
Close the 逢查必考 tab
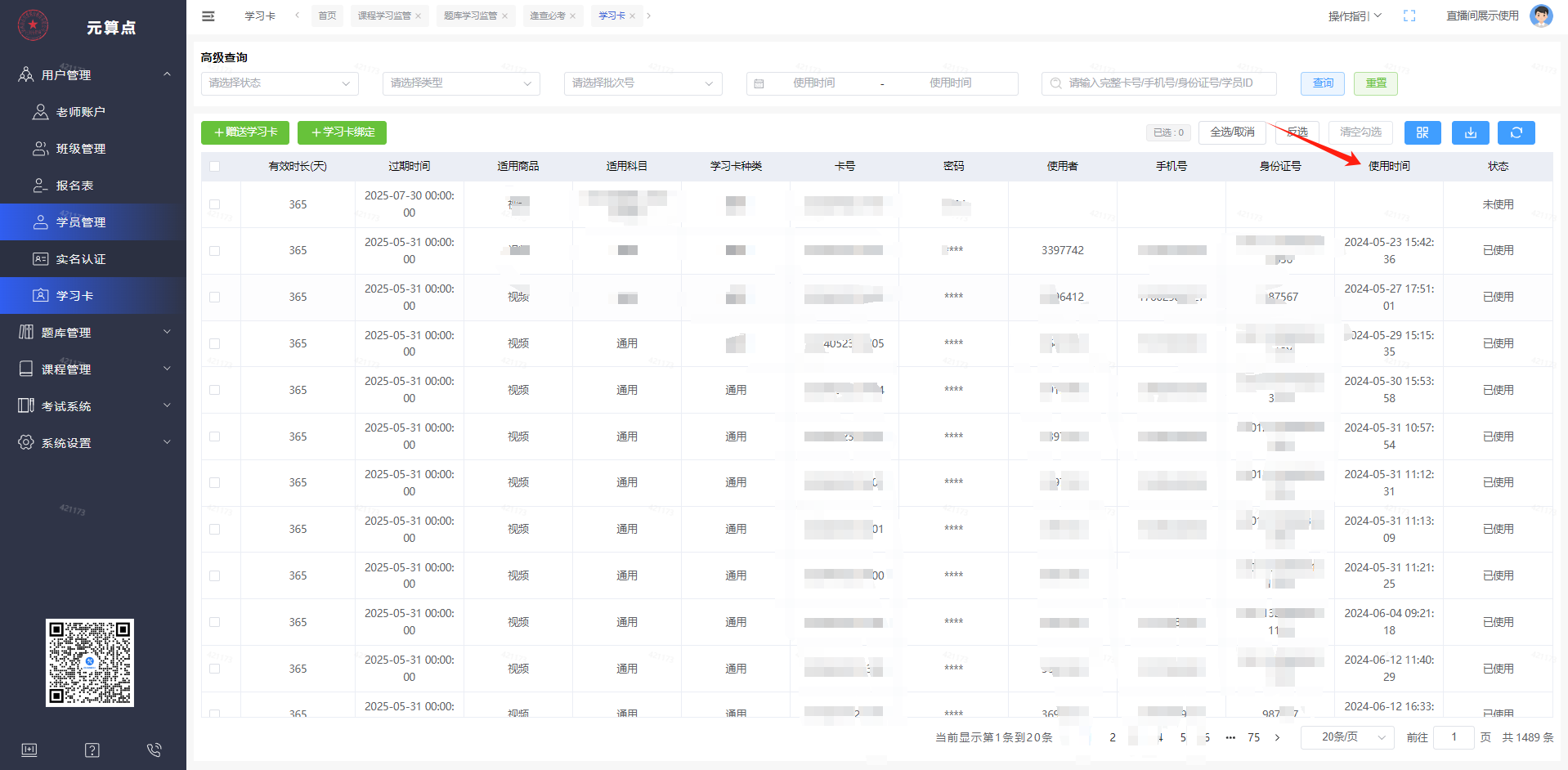click(x=572, y=16)
